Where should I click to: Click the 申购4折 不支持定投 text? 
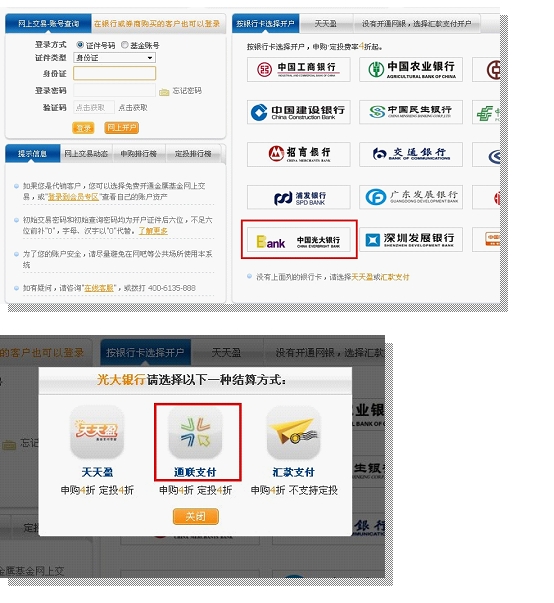294,490
